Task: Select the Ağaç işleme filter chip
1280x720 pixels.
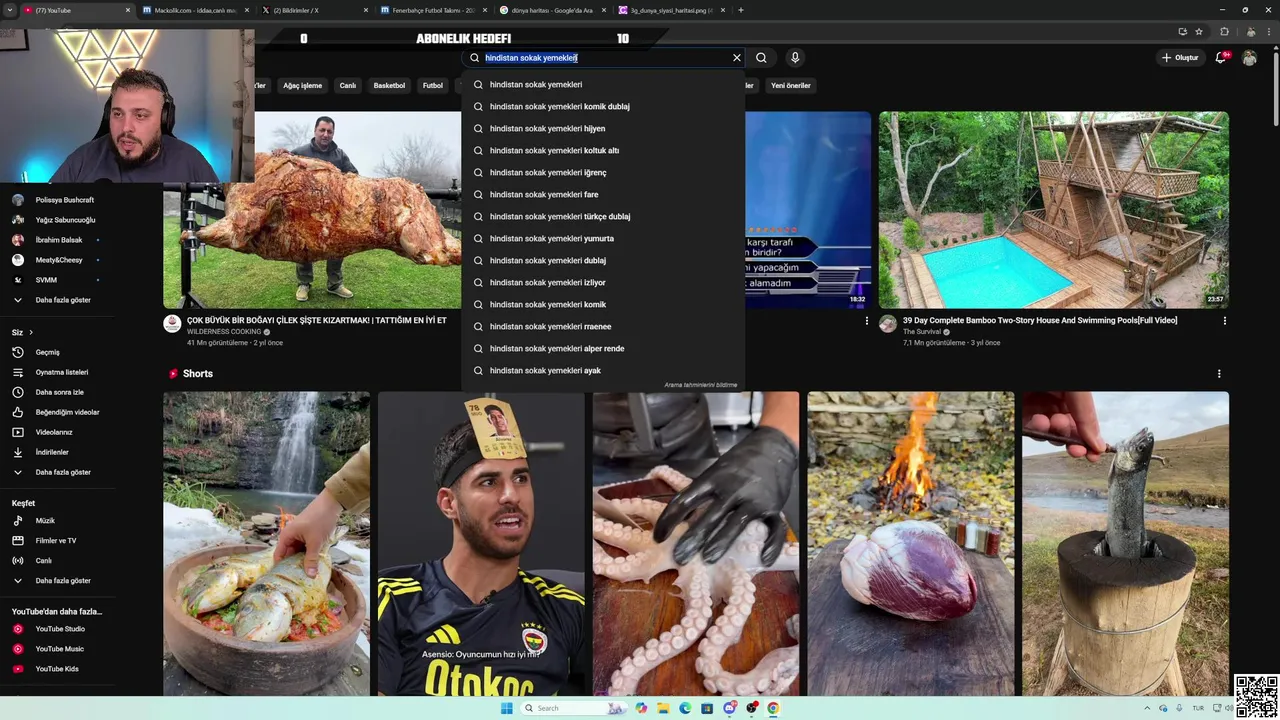Action: point(302,86)
